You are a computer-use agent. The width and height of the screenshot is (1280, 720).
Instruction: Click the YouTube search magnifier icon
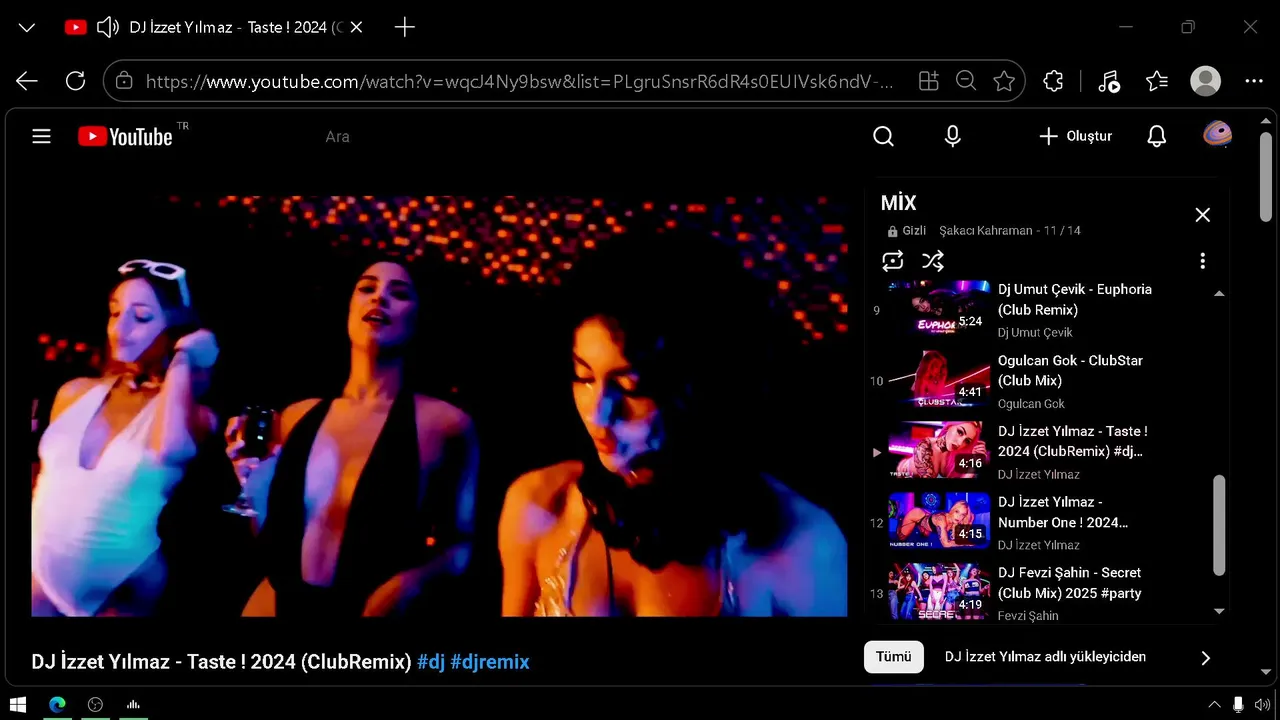point(883,136)
